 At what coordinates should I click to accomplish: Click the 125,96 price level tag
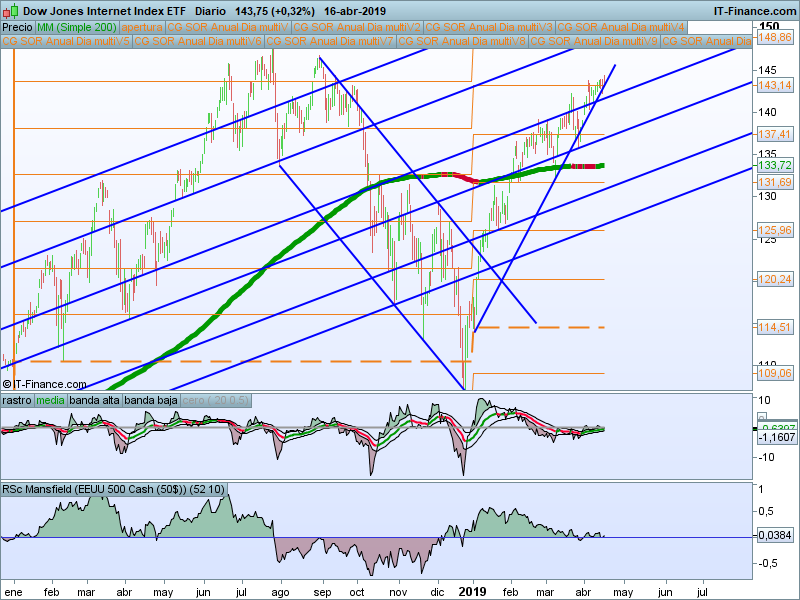775,230
